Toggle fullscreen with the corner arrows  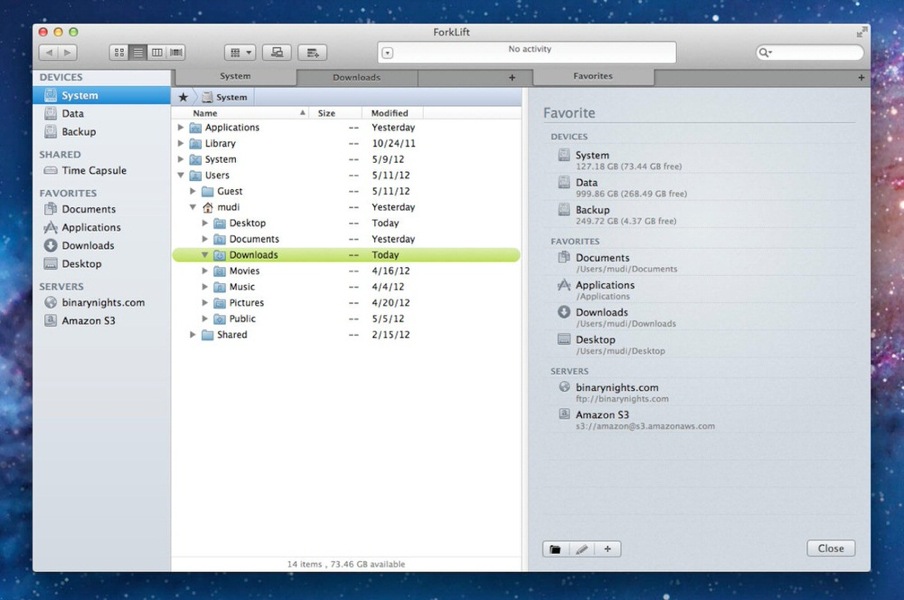861,32
